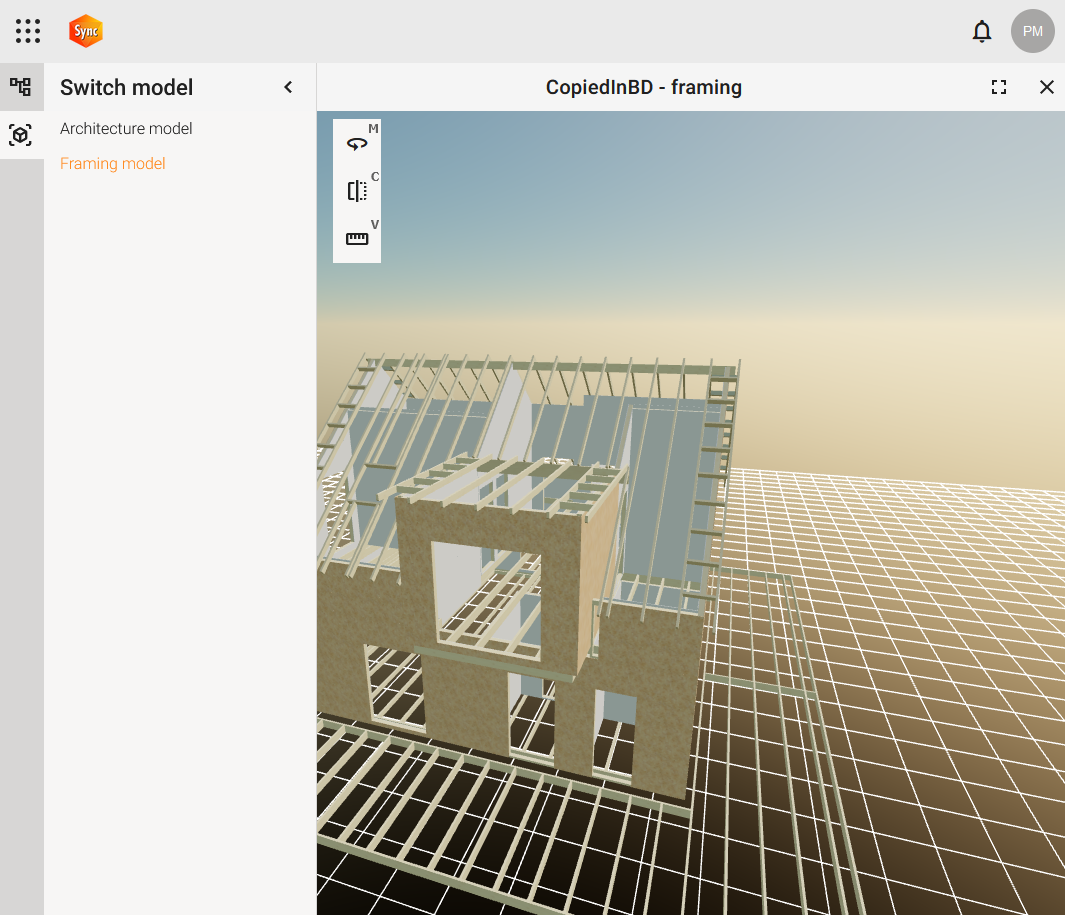
Task: Click the dormer window opening in model
Action: coord(487,592)
